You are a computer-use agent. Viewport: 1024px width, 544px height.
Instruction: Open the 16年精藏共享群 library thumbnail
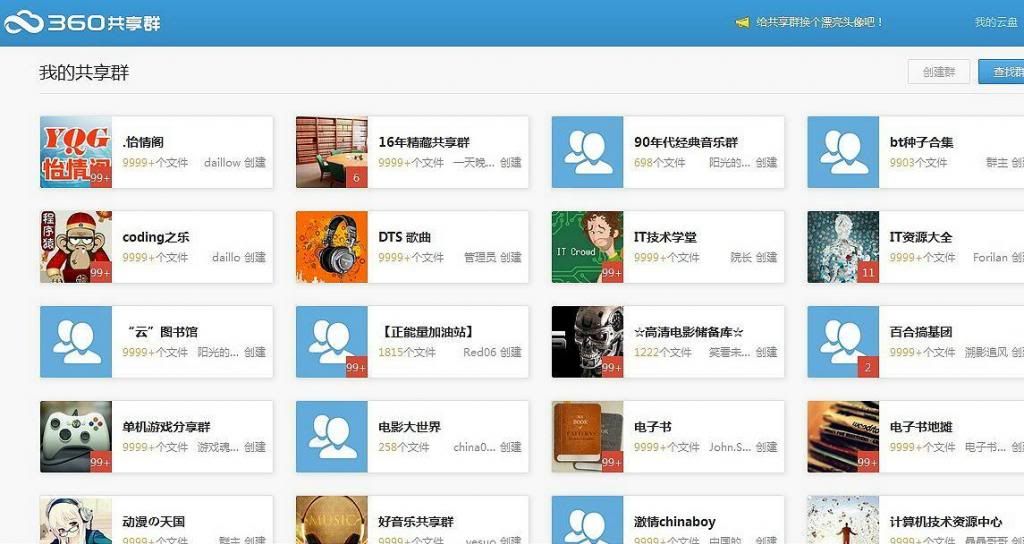point(331,152)
